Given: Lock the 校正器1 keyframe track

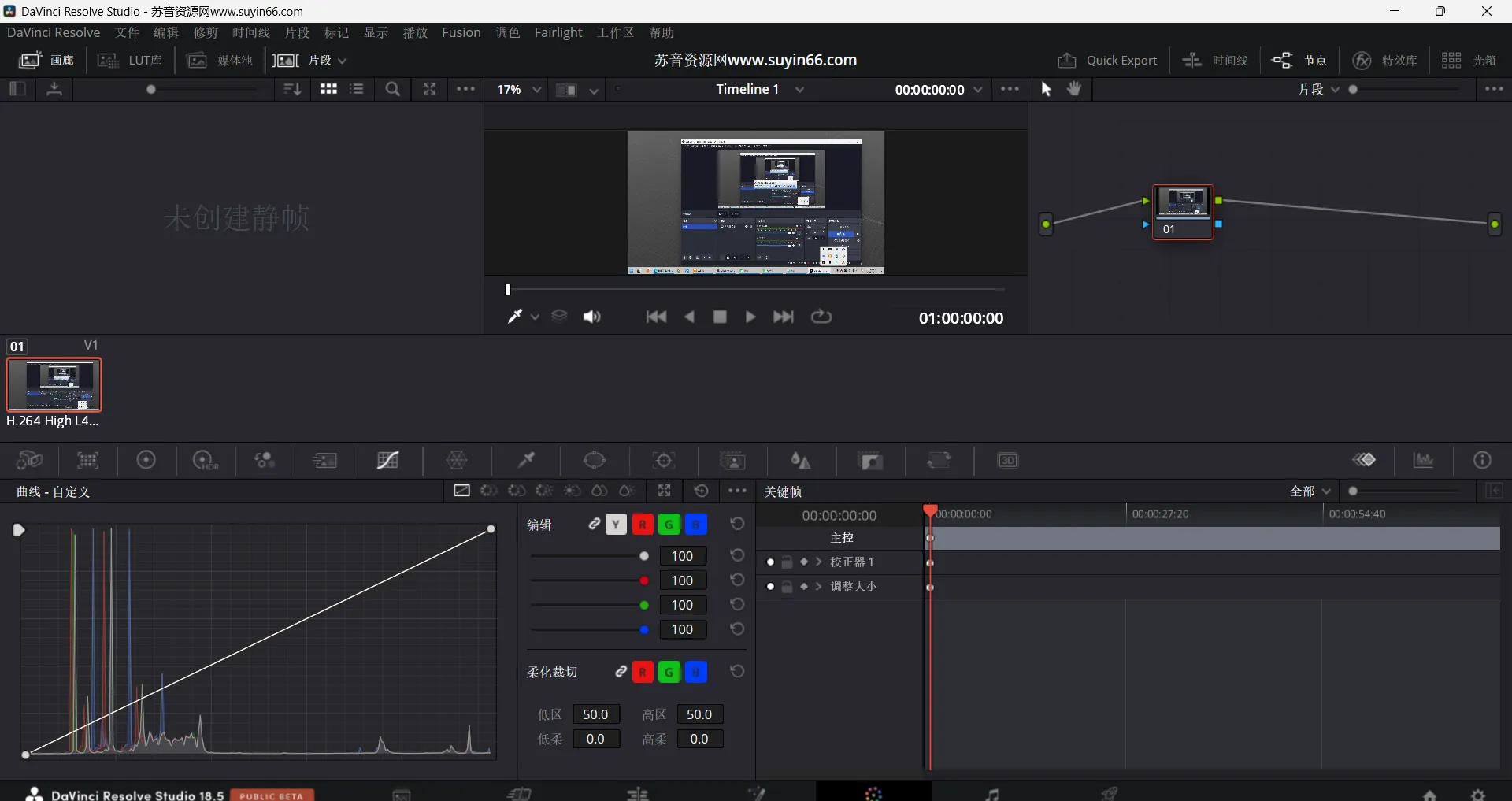Looking at the screenshot, I should pos(787,562).
